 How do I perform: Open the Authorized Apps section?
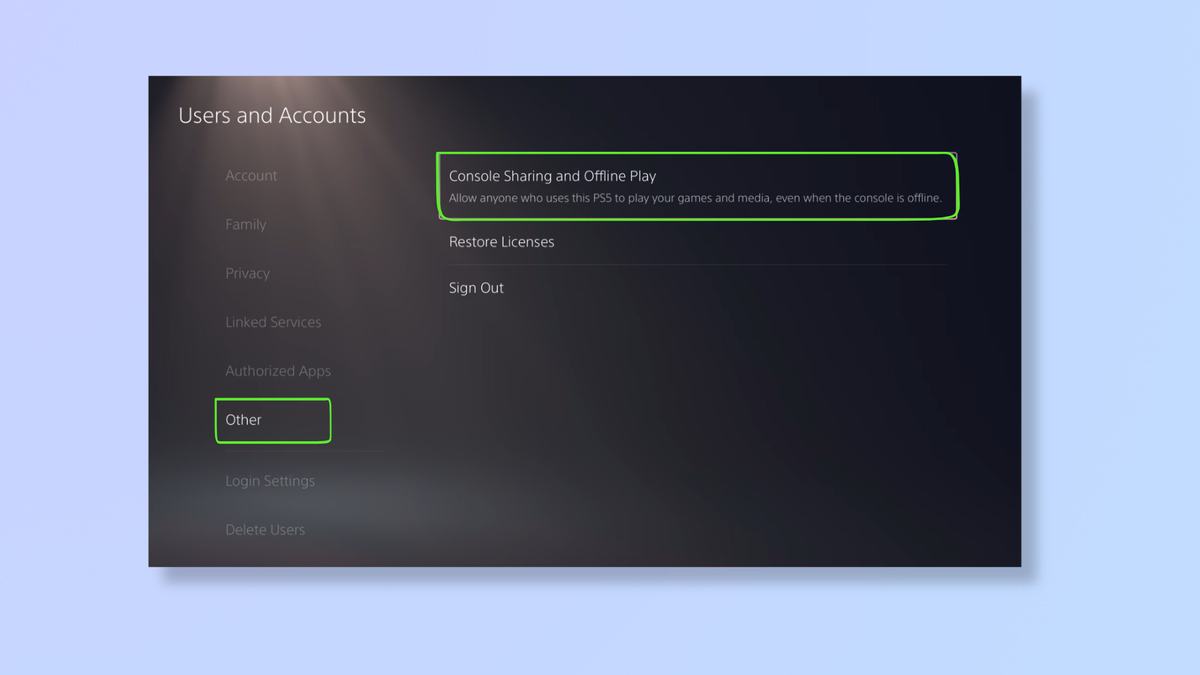click(277, 370)
